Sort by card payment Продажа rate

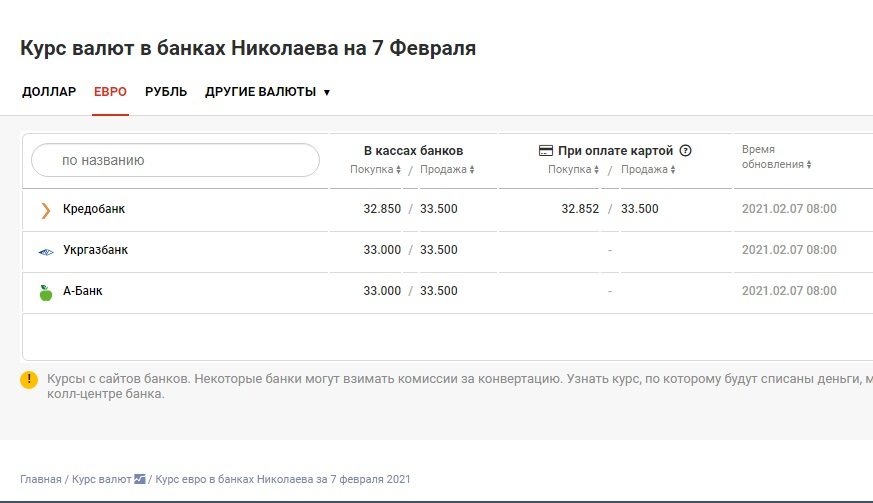[x=648, y=170]
